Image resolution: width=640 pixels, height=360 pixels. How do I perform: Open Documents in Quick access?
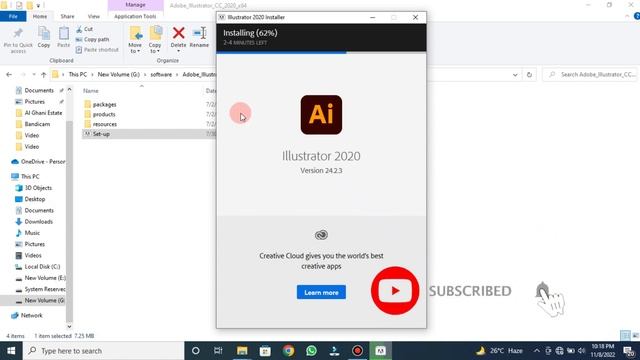(39, 90)
